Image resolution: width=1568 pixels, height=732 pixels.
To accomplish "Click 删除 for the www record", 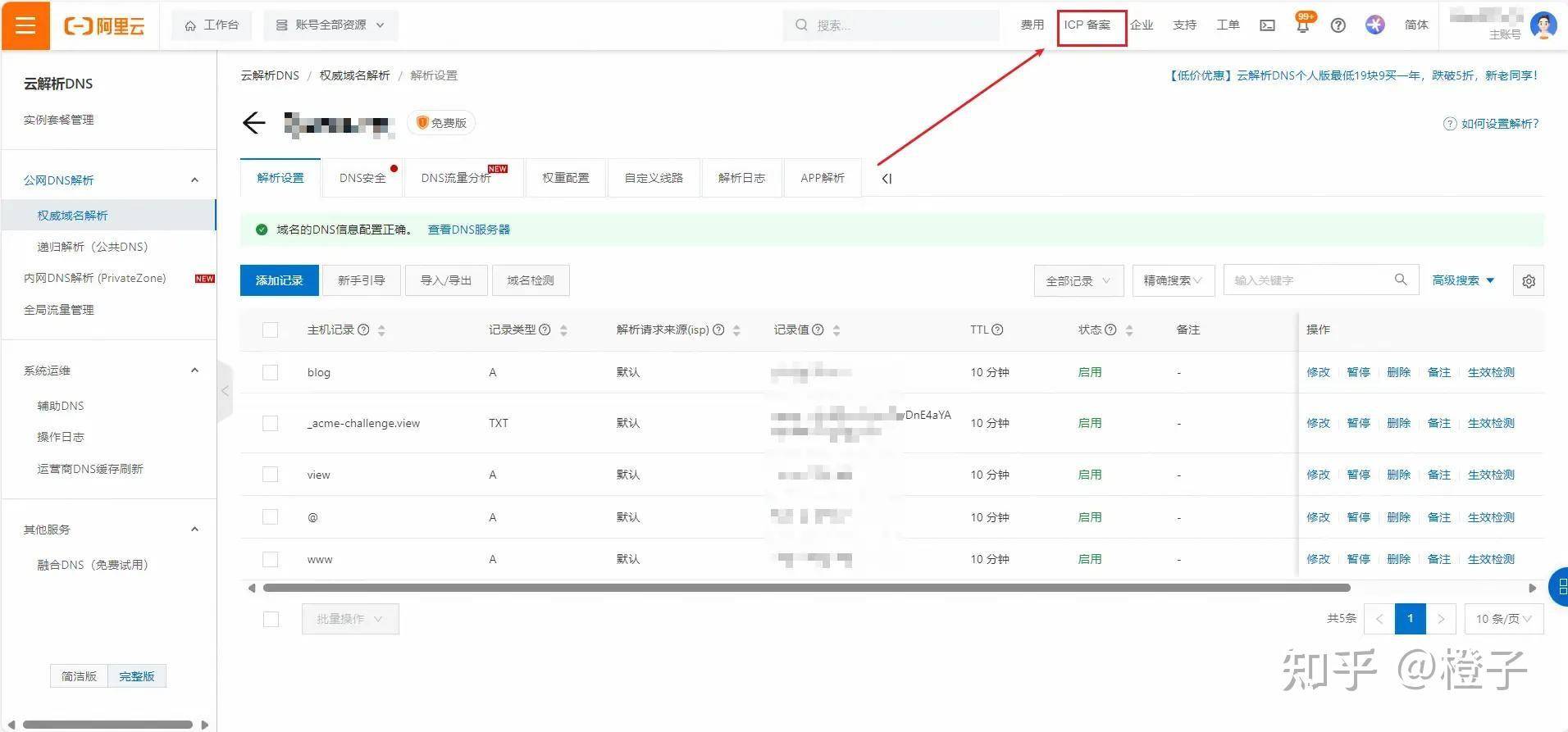I will pyautogui.click(x=1398, y=559).
